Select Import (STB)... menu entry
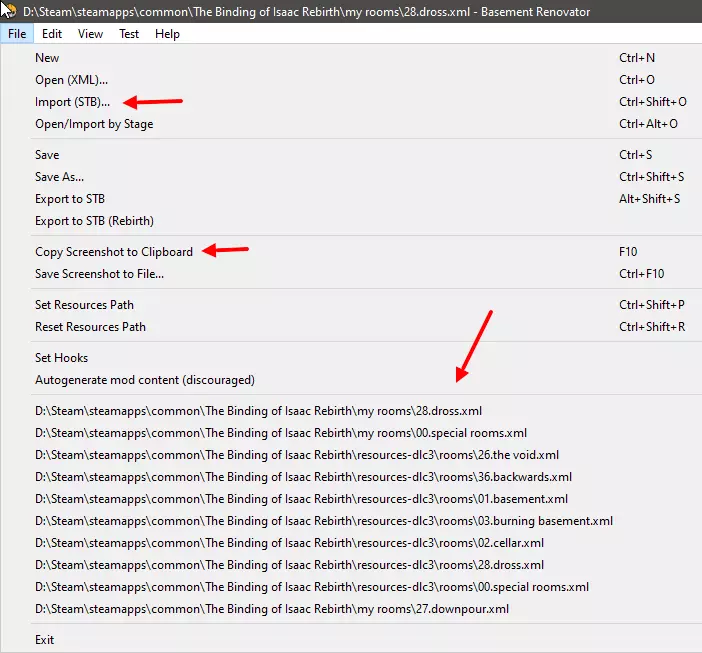The image size is (702, 653). point(351,102)
